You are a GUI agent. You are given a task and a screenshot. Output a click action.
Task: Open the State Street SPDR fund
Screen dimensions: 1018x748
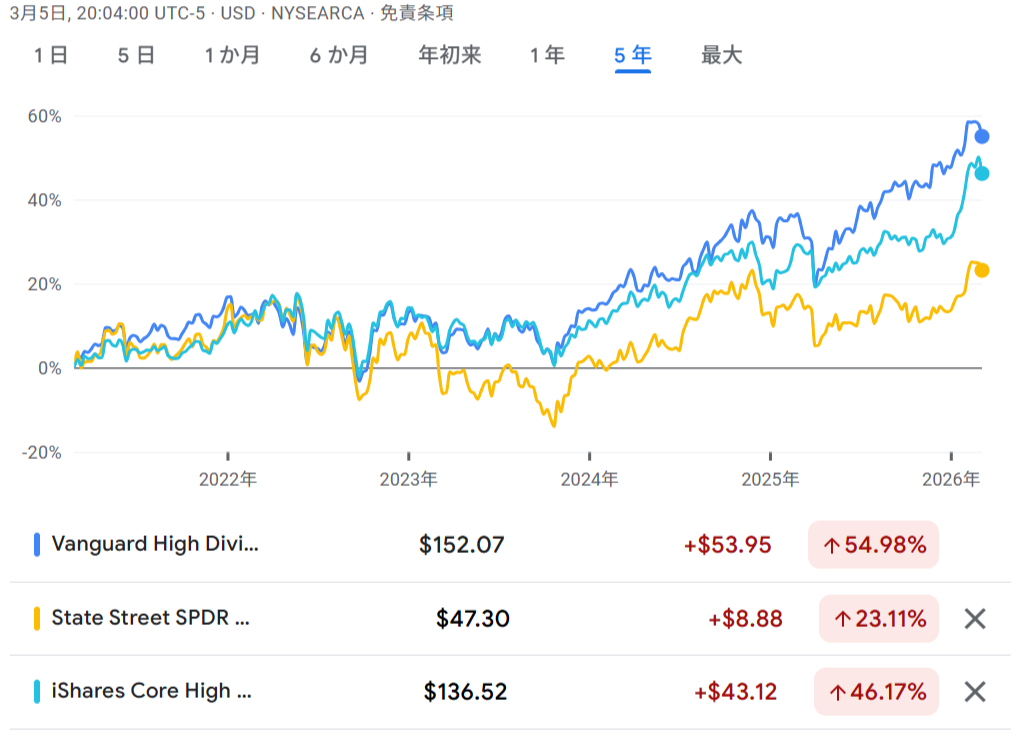point(151,619)
